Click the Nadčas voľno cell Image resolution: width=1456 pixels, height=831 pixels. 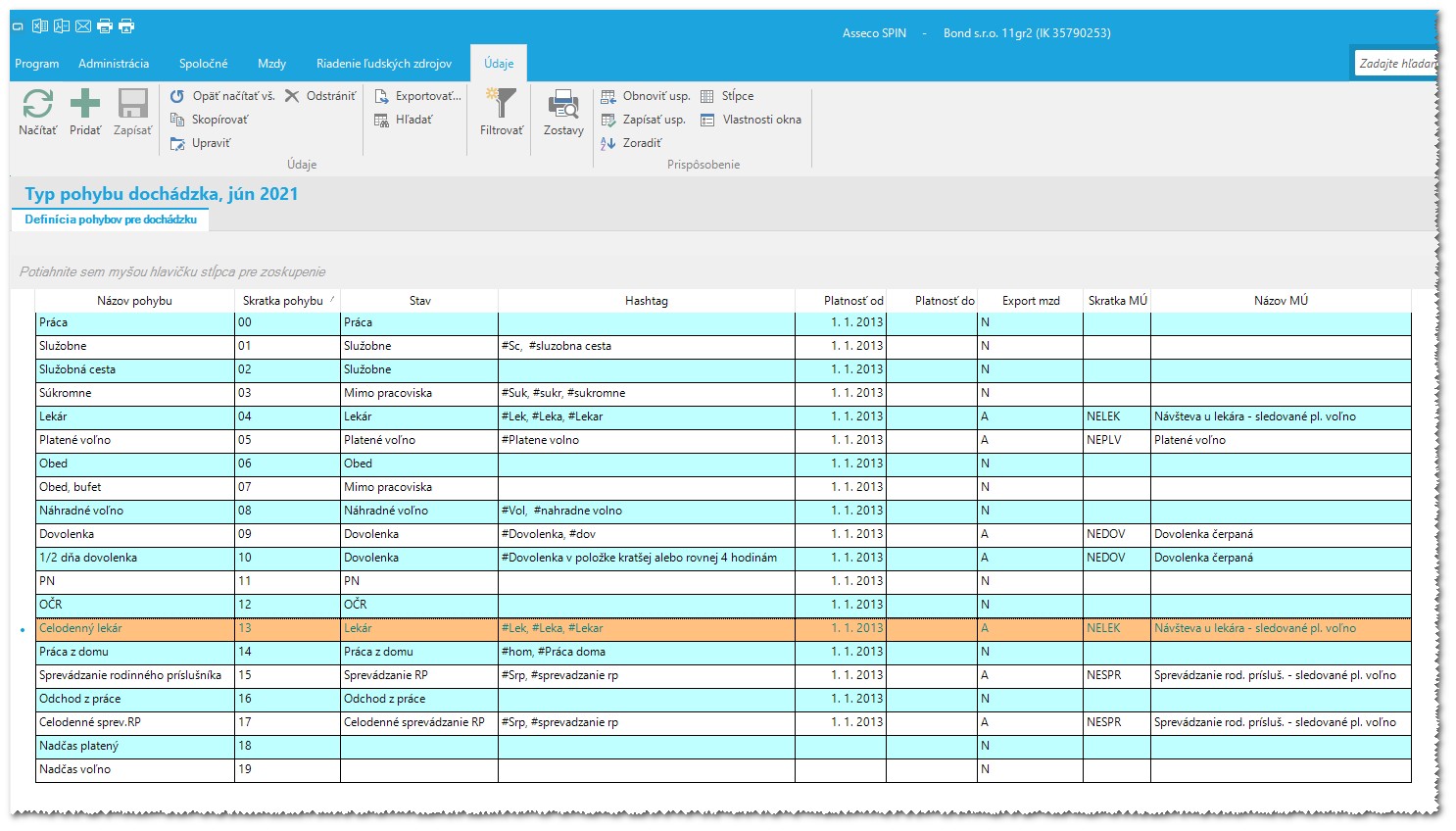coord(135,769)
